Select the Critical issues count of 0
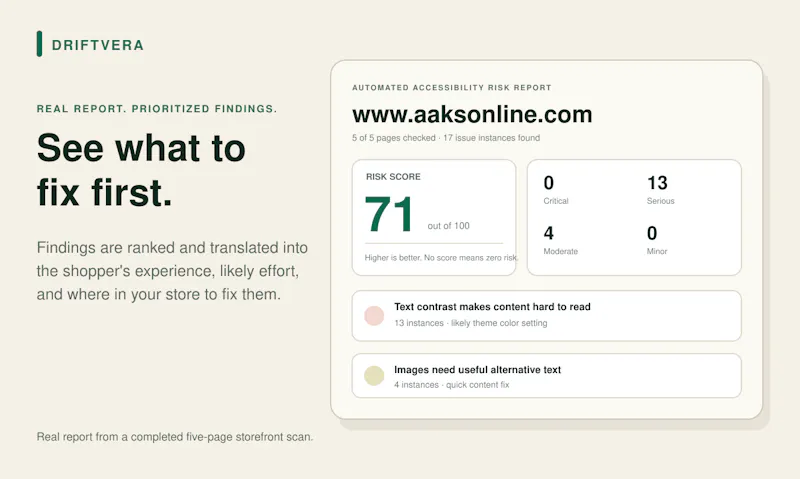This screenshot has width=800, height=479. tap(548, 183)
